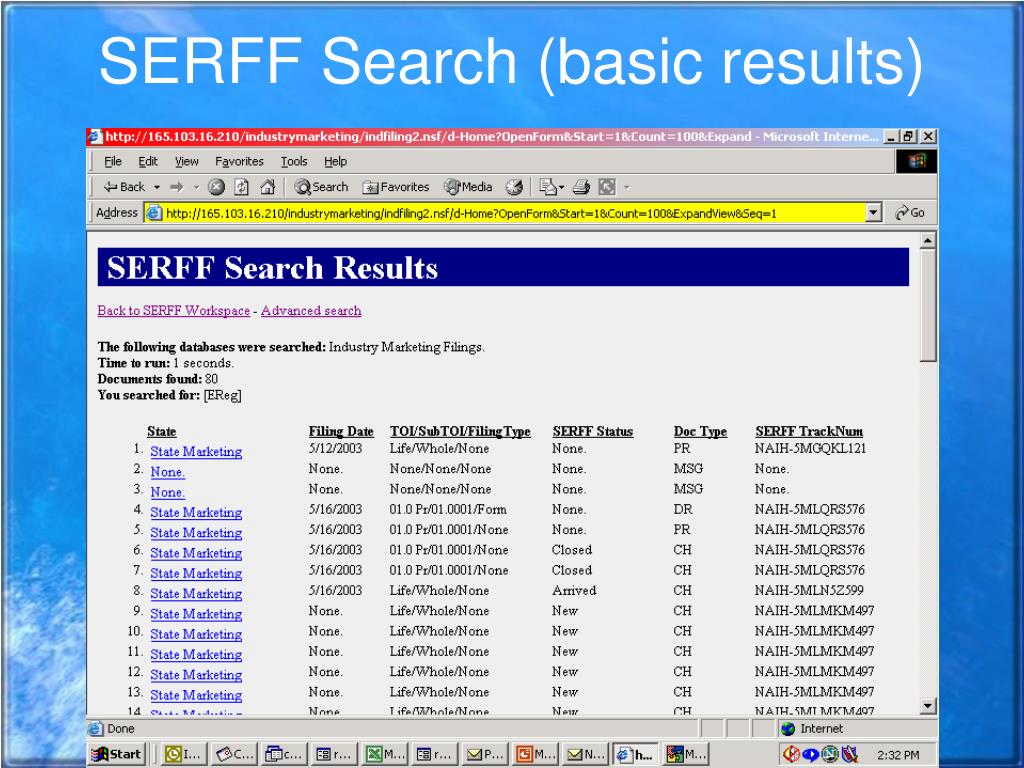Open the Excel taskbar button
Viewport: 1024px width, 768px height.
(385, 754)
